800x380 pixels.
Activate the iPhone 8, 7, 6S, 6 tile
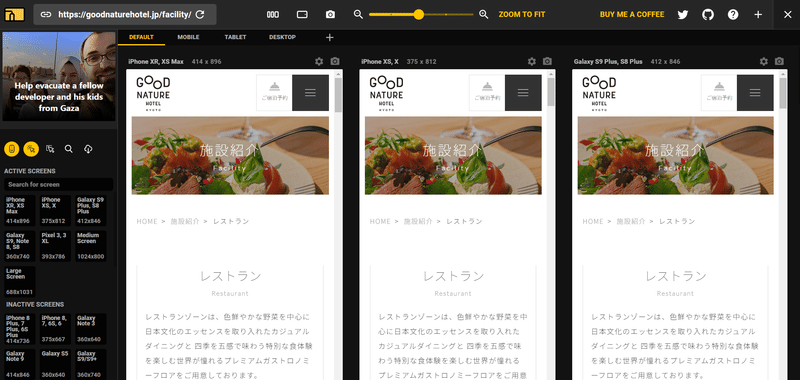click(56, 329)
